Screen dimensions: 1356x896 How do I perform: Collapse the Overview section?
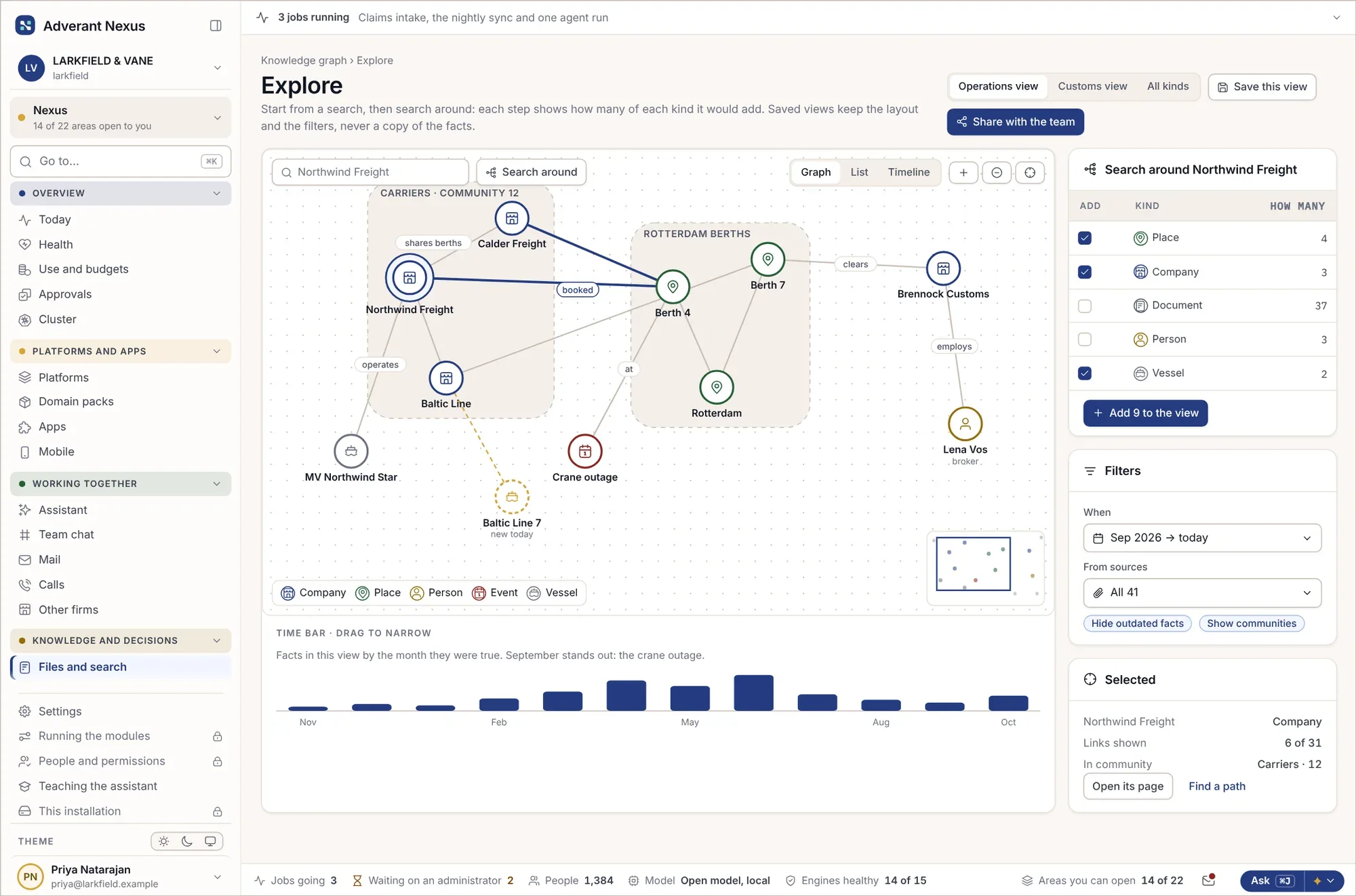121,193
